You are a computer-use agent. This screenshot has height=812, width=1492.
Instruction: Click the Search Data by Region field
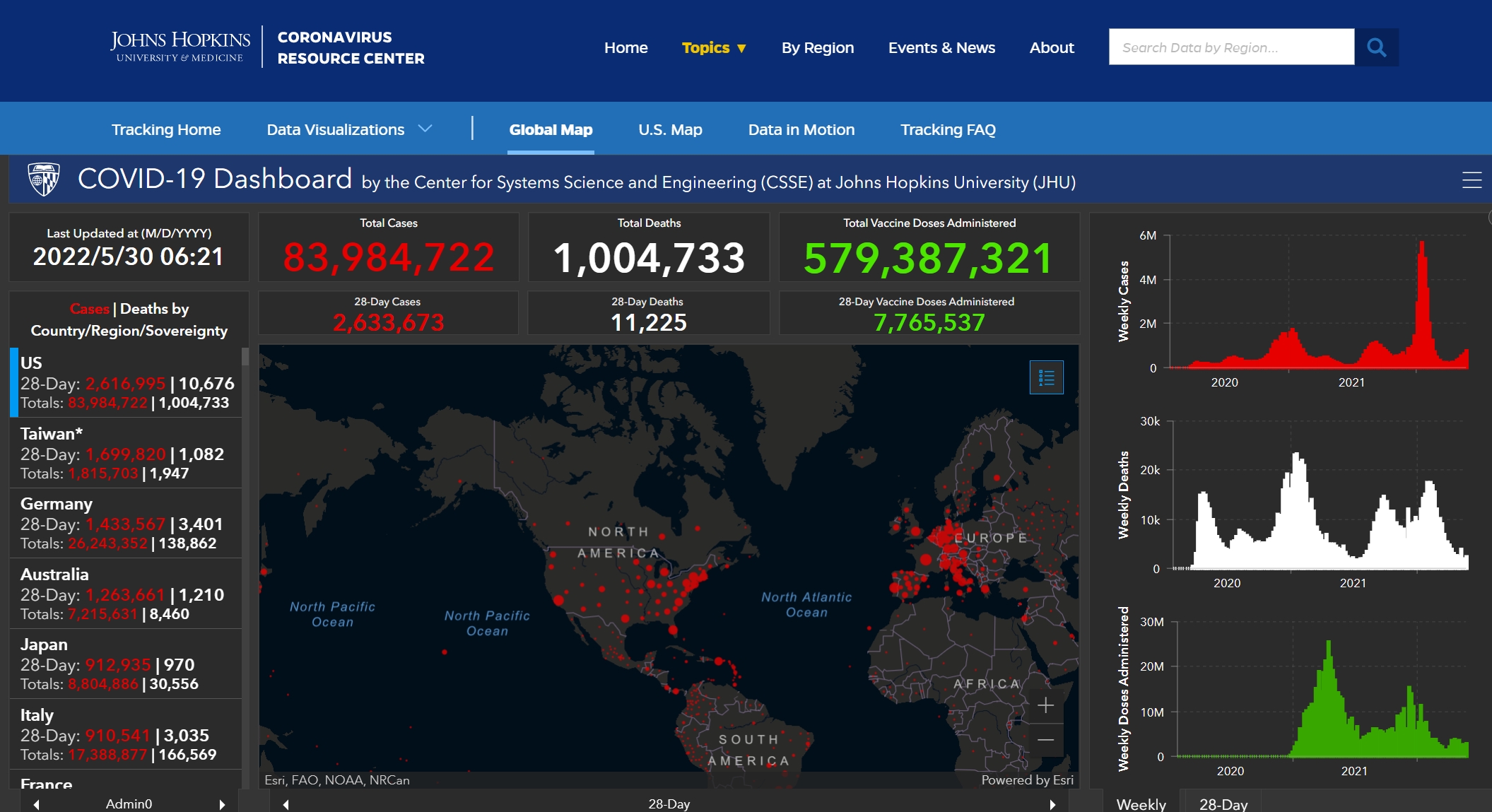(x=1230, y=47)
